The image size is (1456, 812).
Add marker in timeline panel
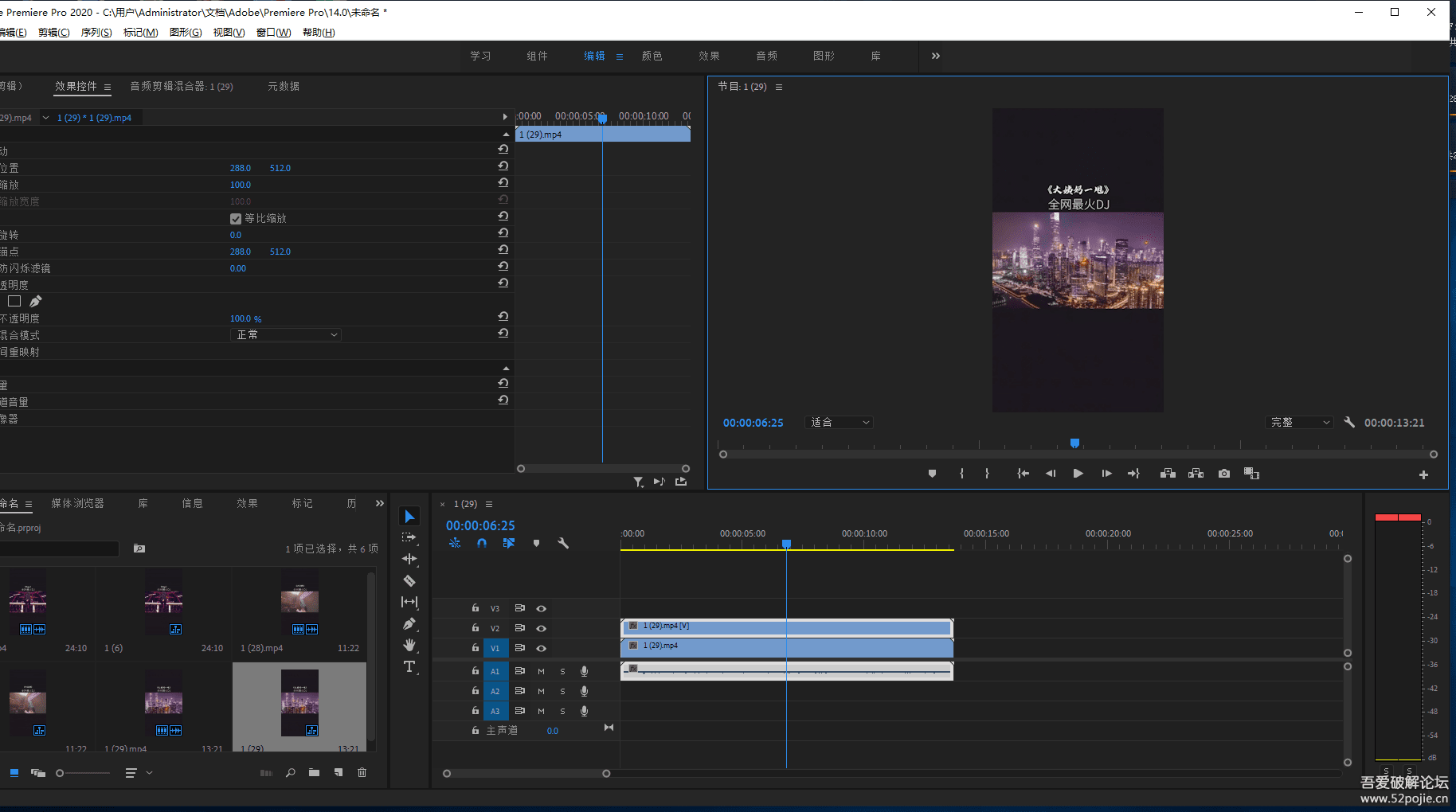(x=536, y=543)
